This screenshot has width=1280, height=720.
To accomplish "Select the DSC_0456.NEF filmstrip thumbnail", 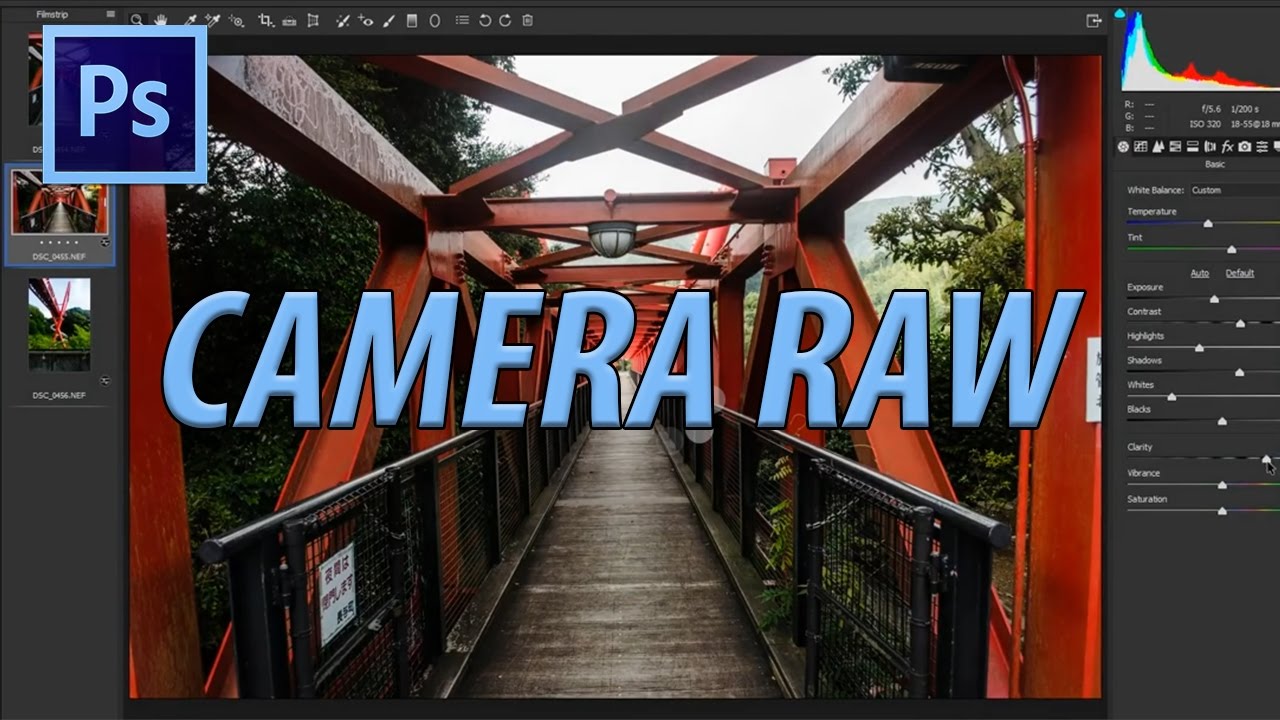I will (59, 324).
